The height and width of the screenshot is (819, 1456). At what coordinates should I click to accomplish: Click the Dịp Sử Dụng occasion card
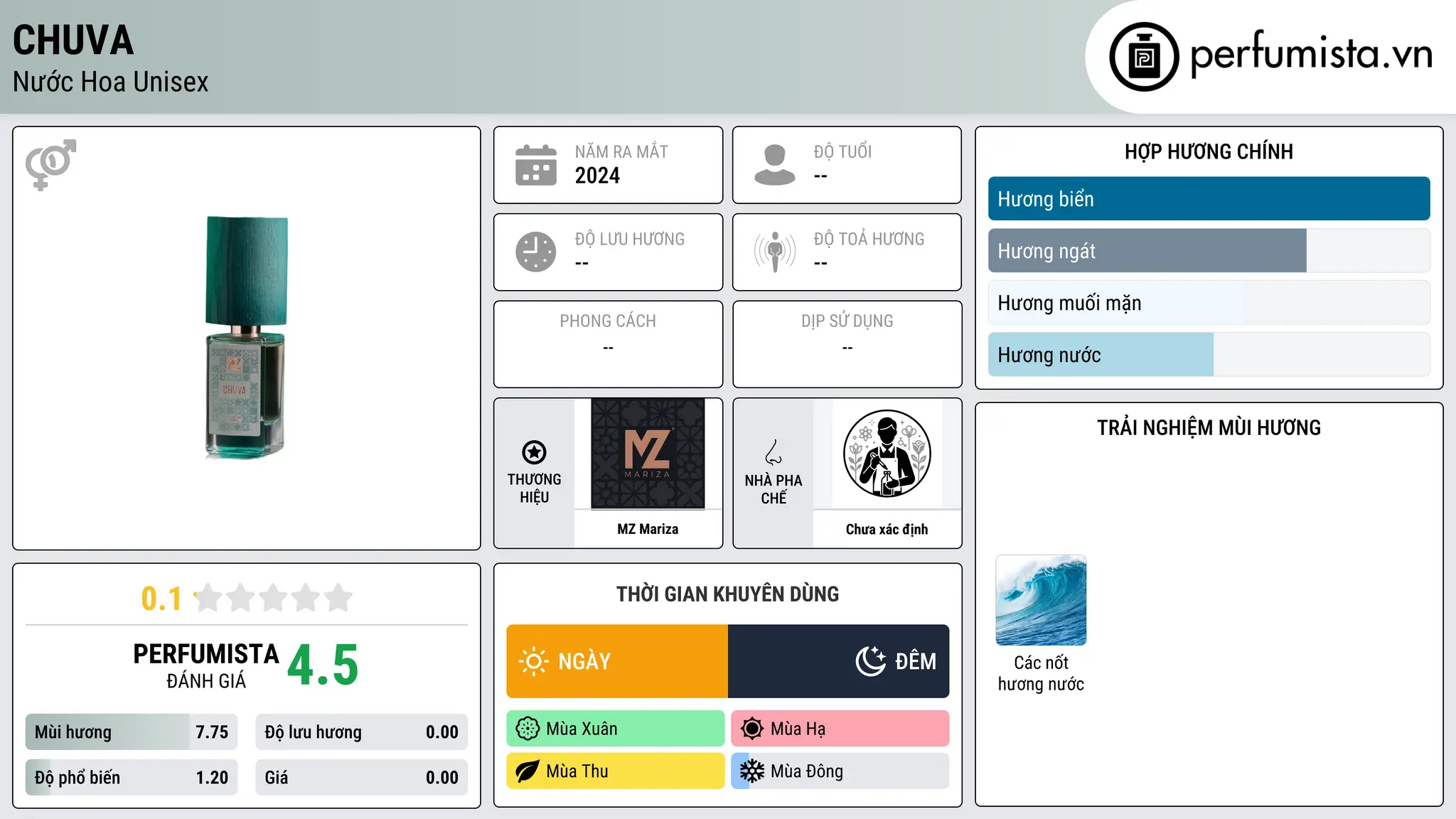[847, 344]
